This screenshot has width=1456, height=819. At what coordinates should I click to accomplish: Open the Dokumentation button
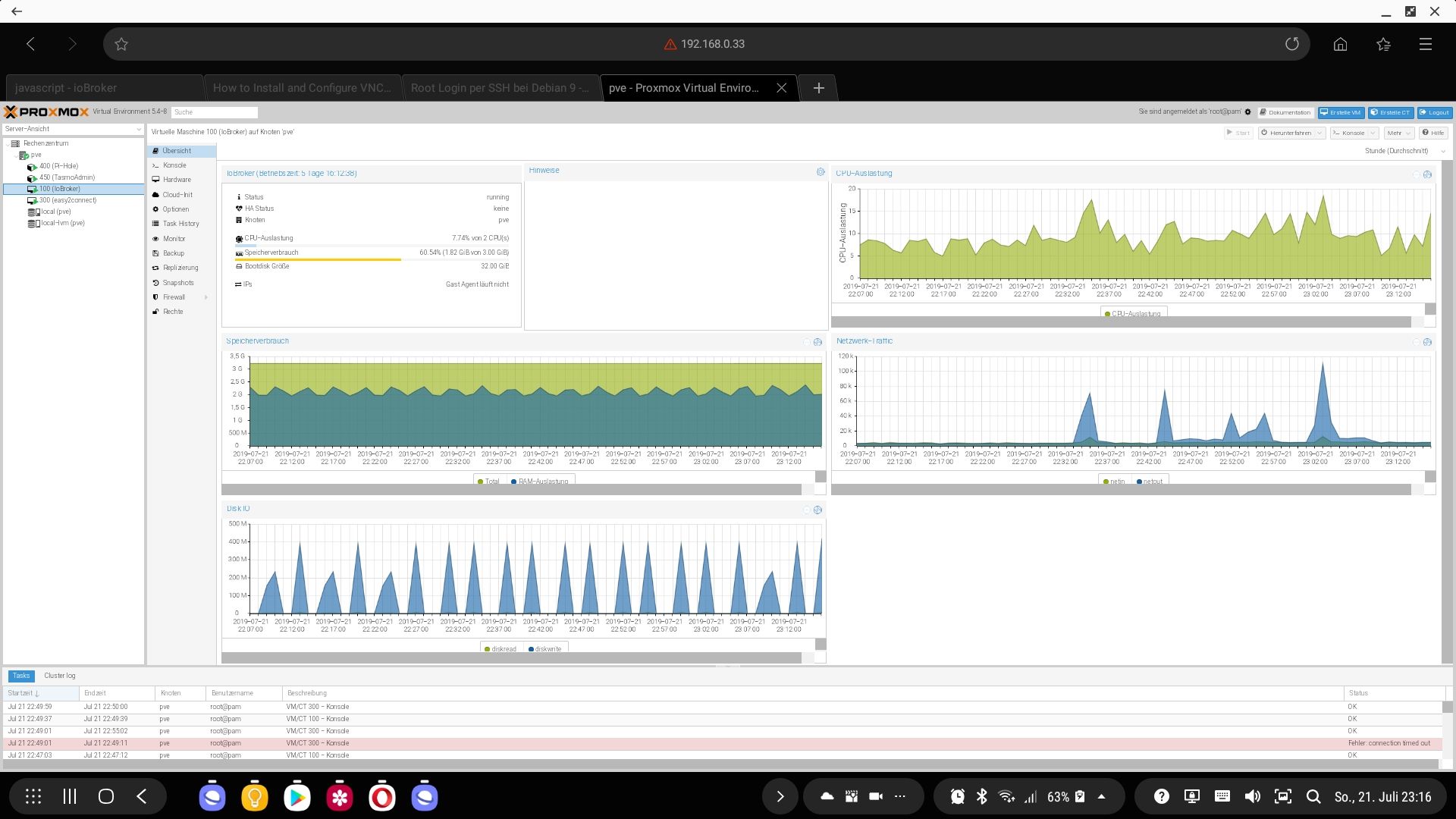[x=1285, y=112]
